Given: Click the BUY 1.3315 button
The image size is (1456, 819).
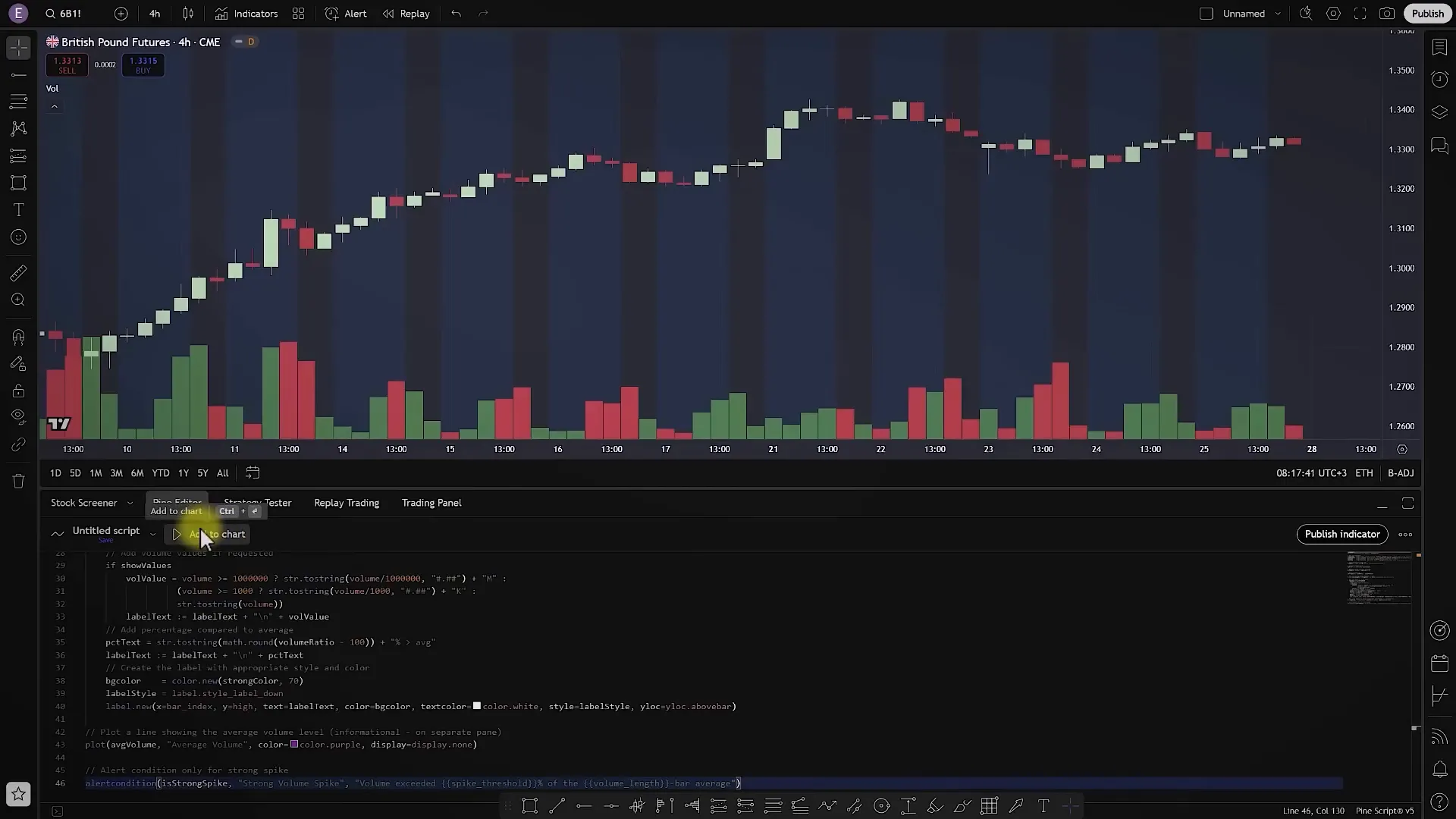Looking at the screenshot, I should [x=143, y=65].
